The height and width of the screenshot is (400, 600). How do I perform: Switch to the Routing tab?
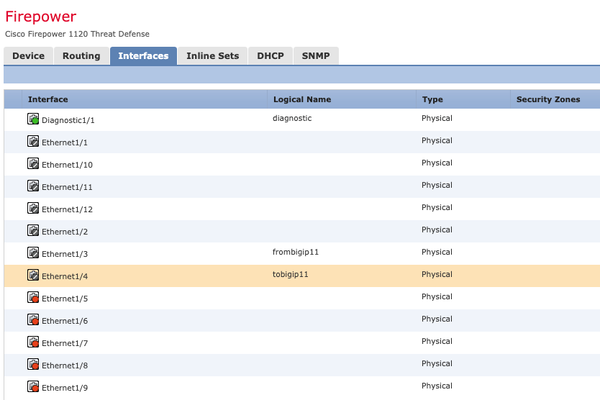pyautogui.click(x=81, y=56)
